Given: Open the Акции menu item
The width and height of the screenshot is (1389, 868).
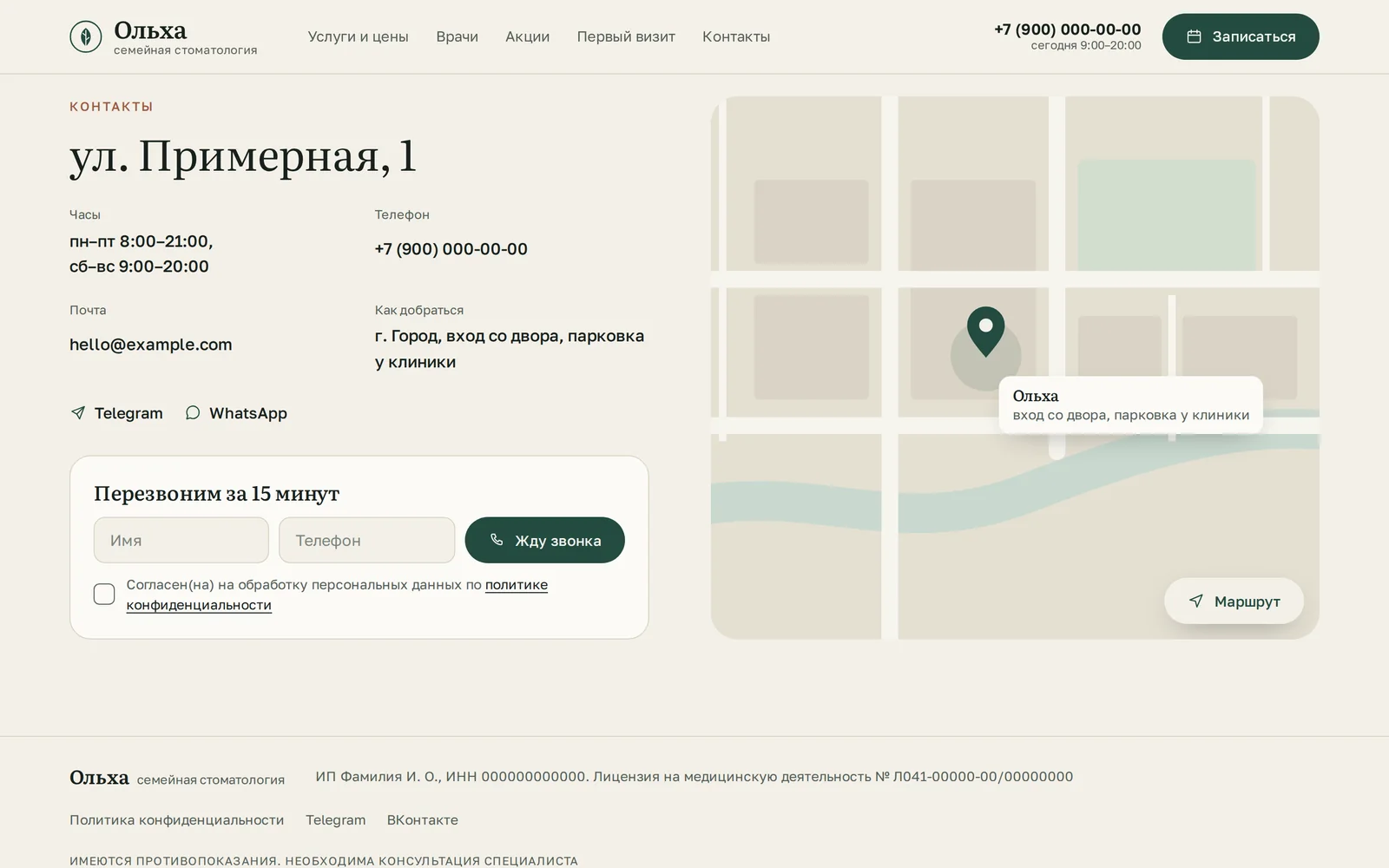Looking at the screenshot, I should pyautogui.click(x=527, y=36).
